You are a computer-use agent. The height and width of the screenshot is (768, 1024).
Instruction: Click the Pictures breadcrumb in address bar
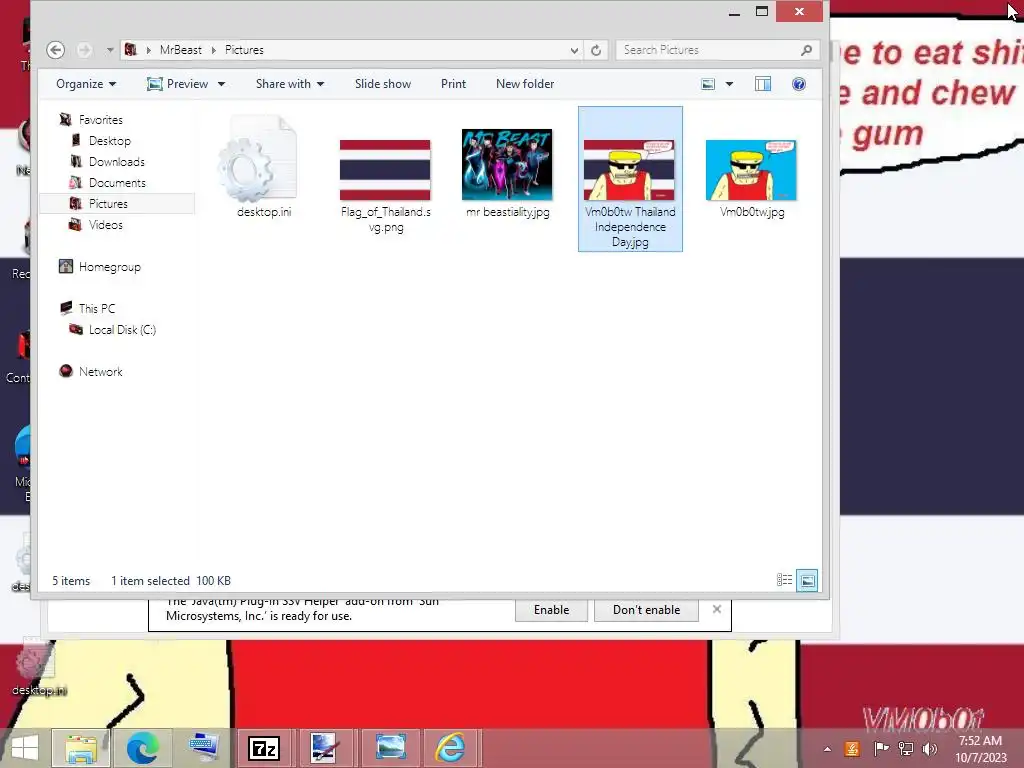[244, 50]
